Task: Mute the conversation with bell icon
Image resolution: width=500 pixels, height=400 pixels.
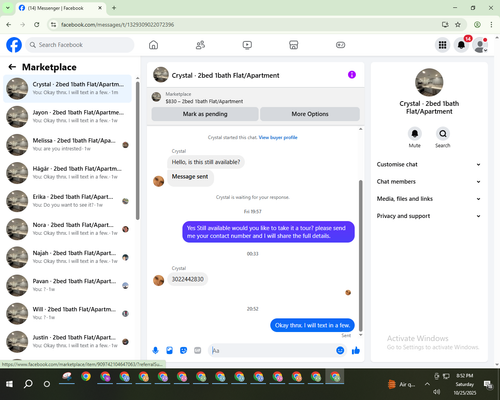Action: 415,134
